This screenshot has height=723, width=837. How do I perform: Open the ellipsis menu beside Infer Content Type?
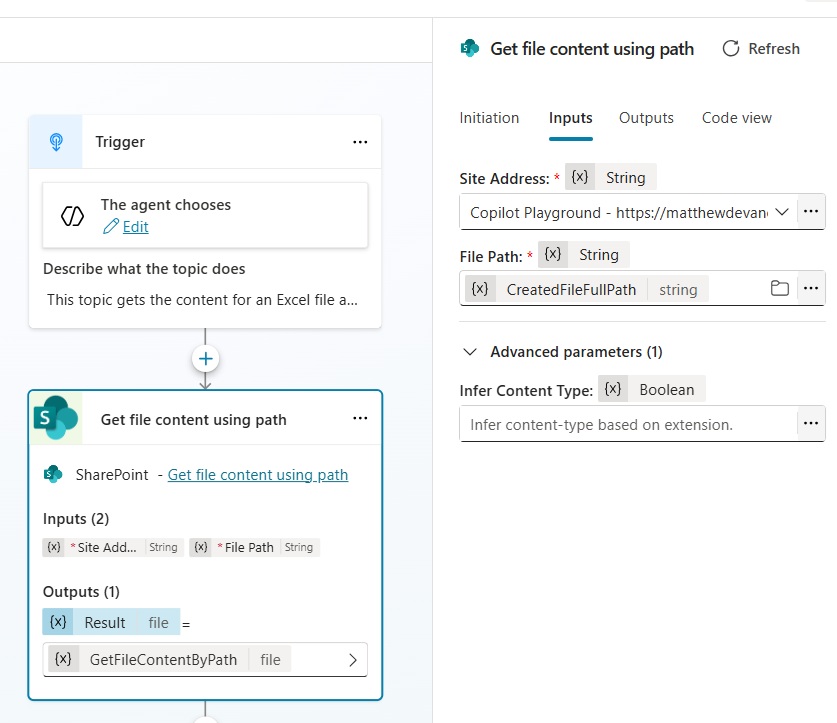[x=811, y=424]
